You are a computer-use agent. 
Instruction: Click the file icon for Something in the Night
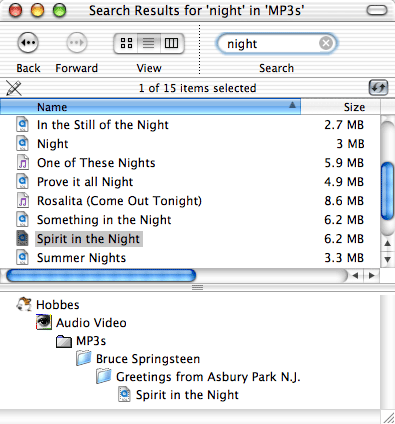click(x=22, y=220)
